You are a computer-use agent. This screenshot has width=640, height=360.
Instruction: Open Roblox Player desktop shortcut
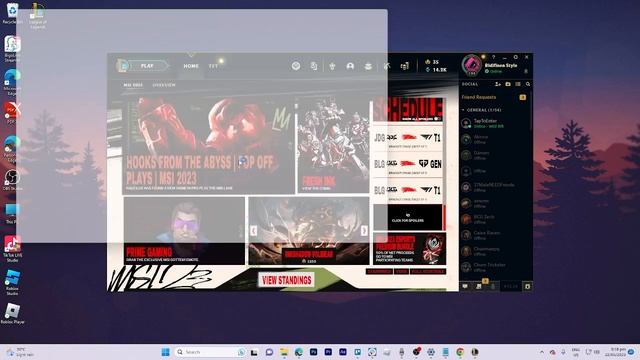click(x=12, y=314)
